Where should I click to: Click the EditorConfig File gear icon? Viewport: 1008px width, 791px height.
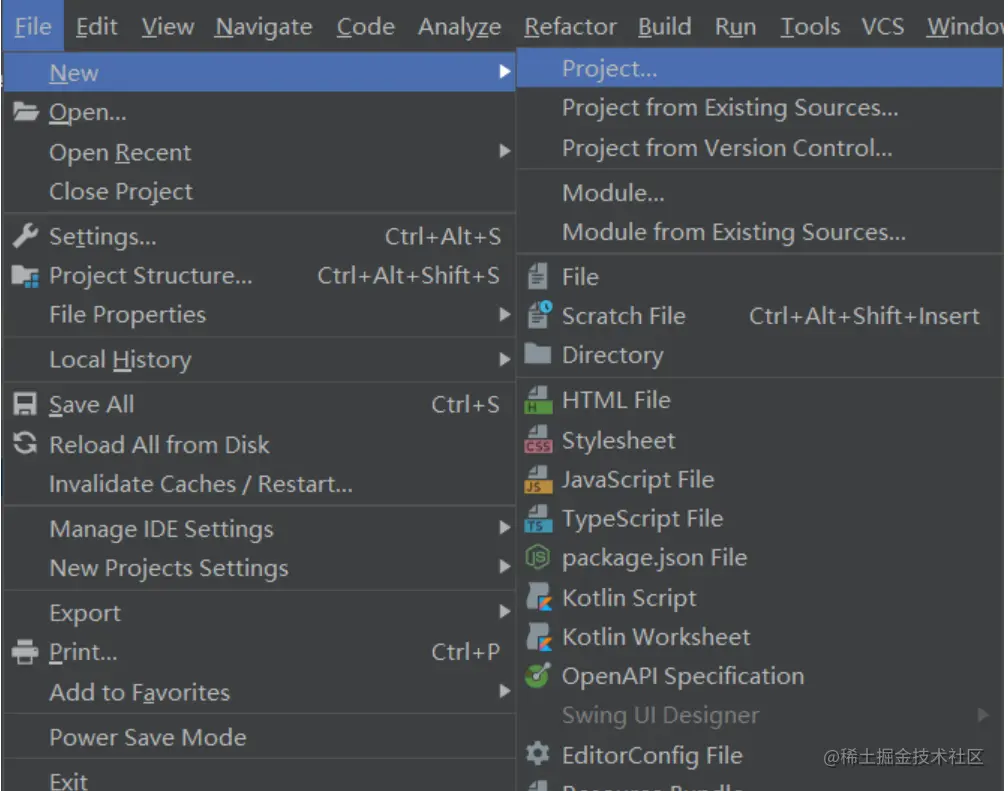[538, 755]
